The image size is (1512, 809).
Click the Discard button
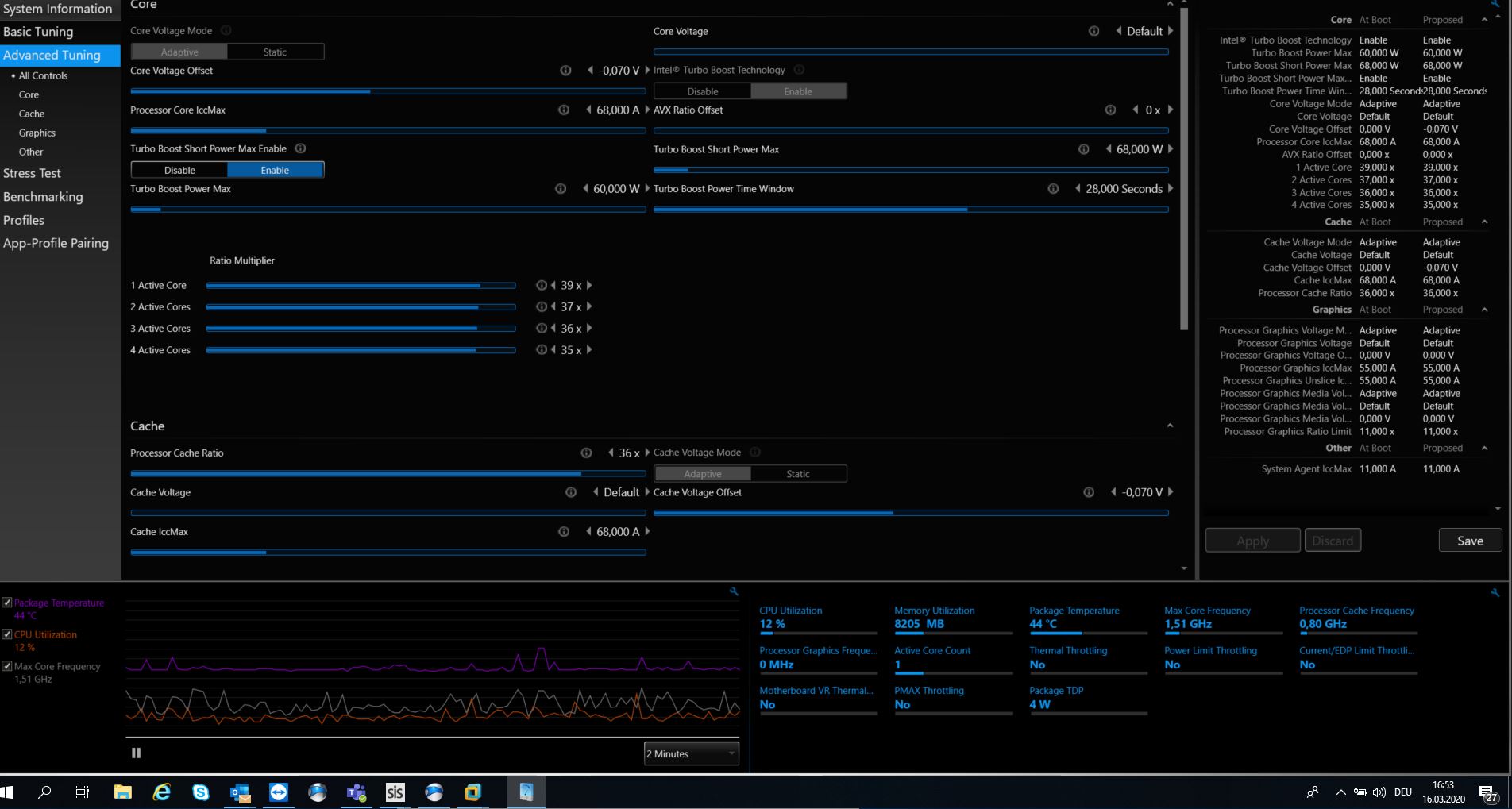[x=1333, y=541]
